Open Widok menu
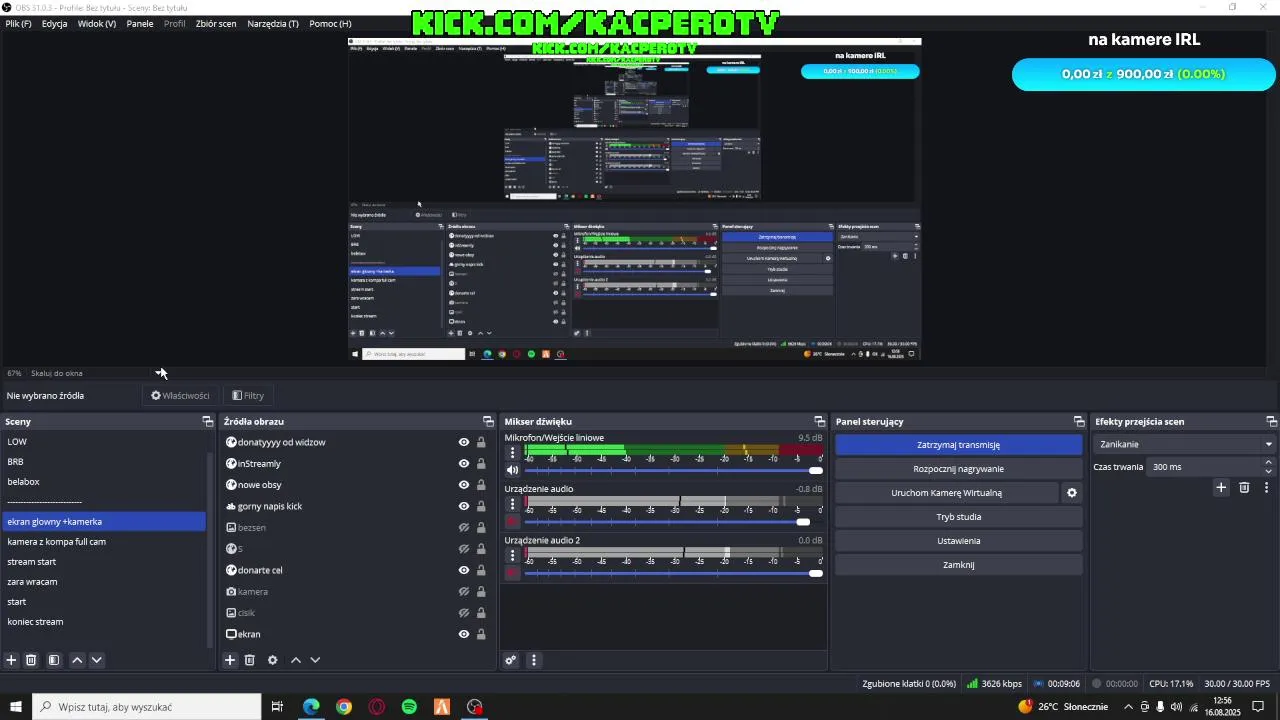This screenshot has height=720, width=1280. click(97, 23)
